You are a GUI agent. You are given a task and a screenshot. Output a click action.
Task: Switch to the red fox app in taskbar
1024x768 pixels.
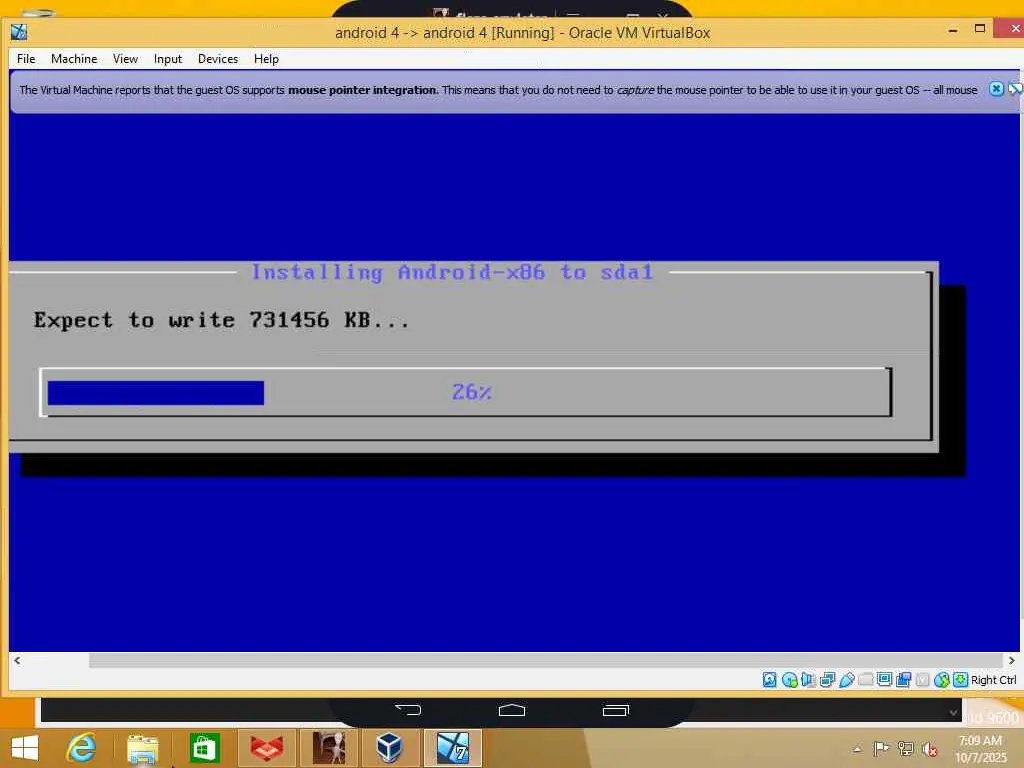[266, 748]
